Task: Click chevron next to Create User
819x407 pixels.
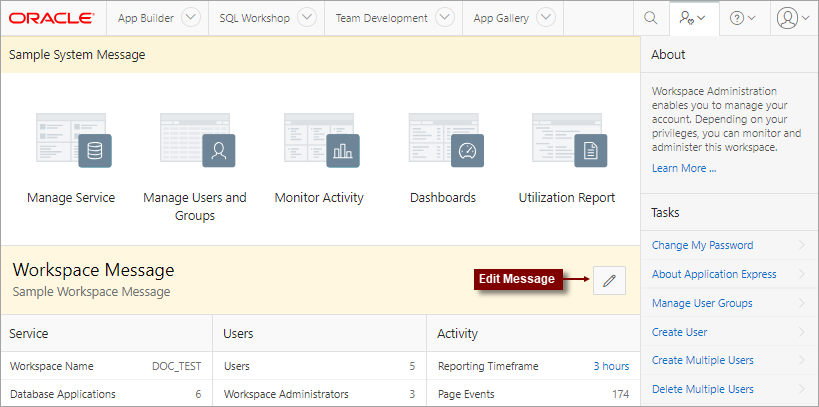Action: (802, 332)
